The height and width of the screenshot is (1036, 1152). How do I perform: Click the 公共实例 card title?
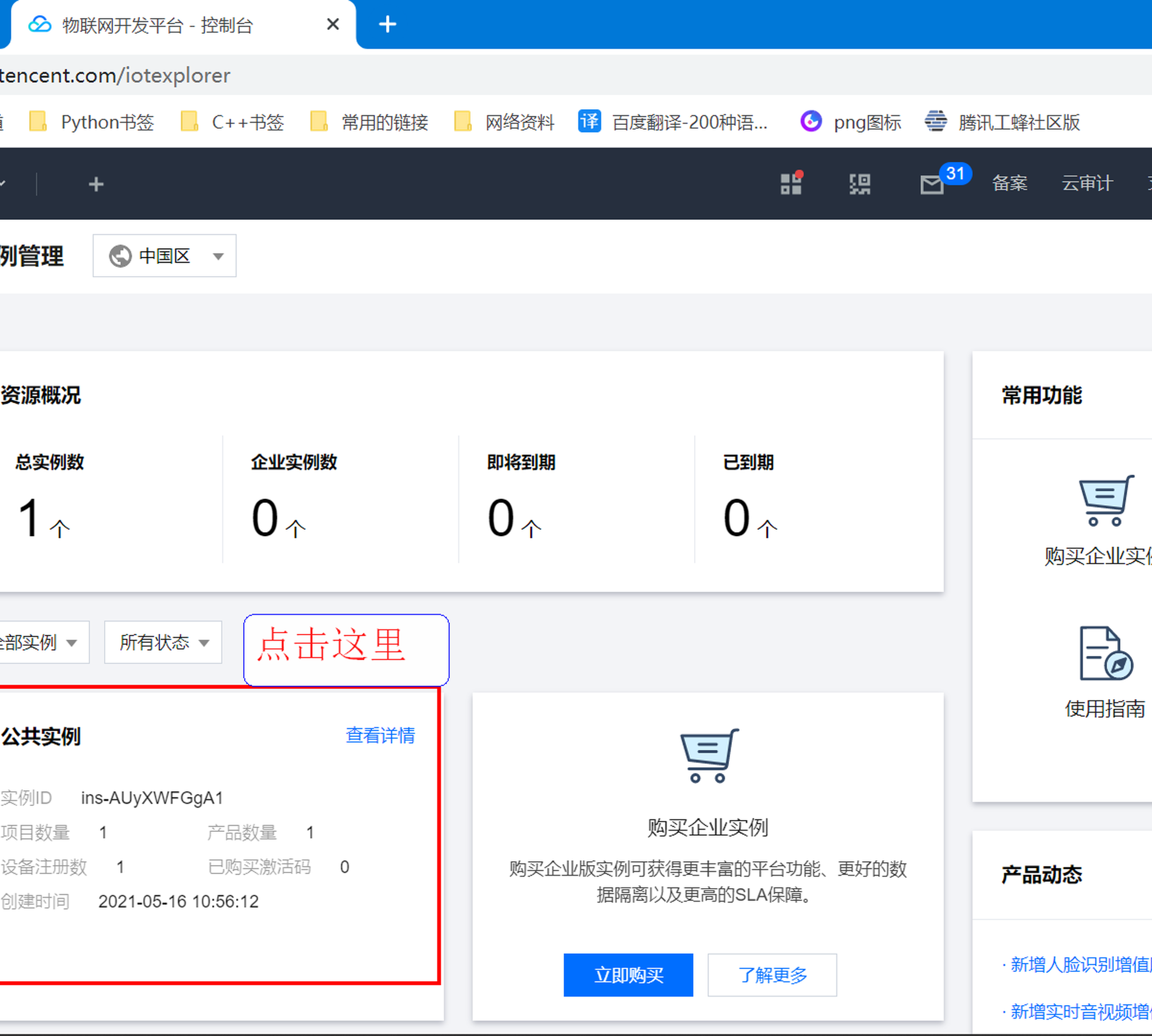40,737
